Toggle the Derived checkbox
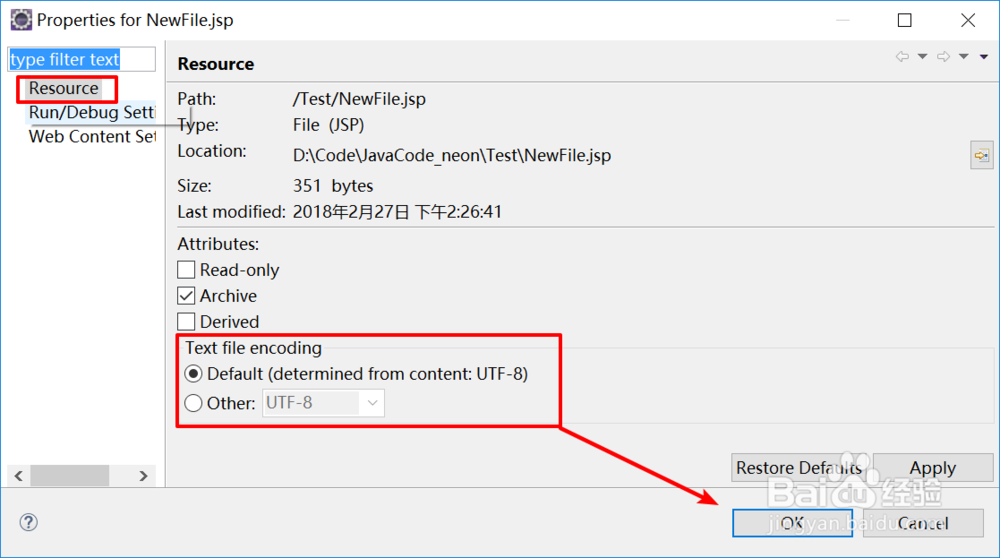Image resolution: width=1000 pixels, height=558 pixels. [186, 321]
